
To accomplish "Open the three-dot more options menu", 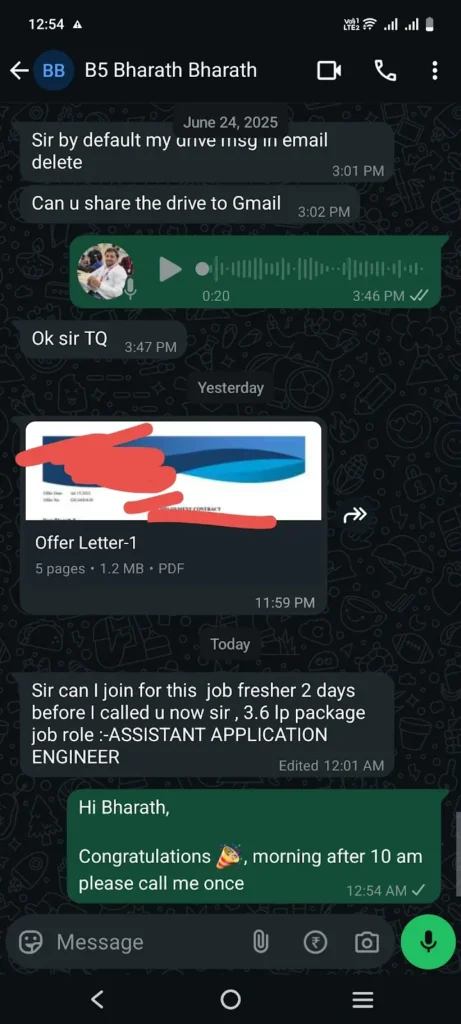I will (x=435, y=71).
